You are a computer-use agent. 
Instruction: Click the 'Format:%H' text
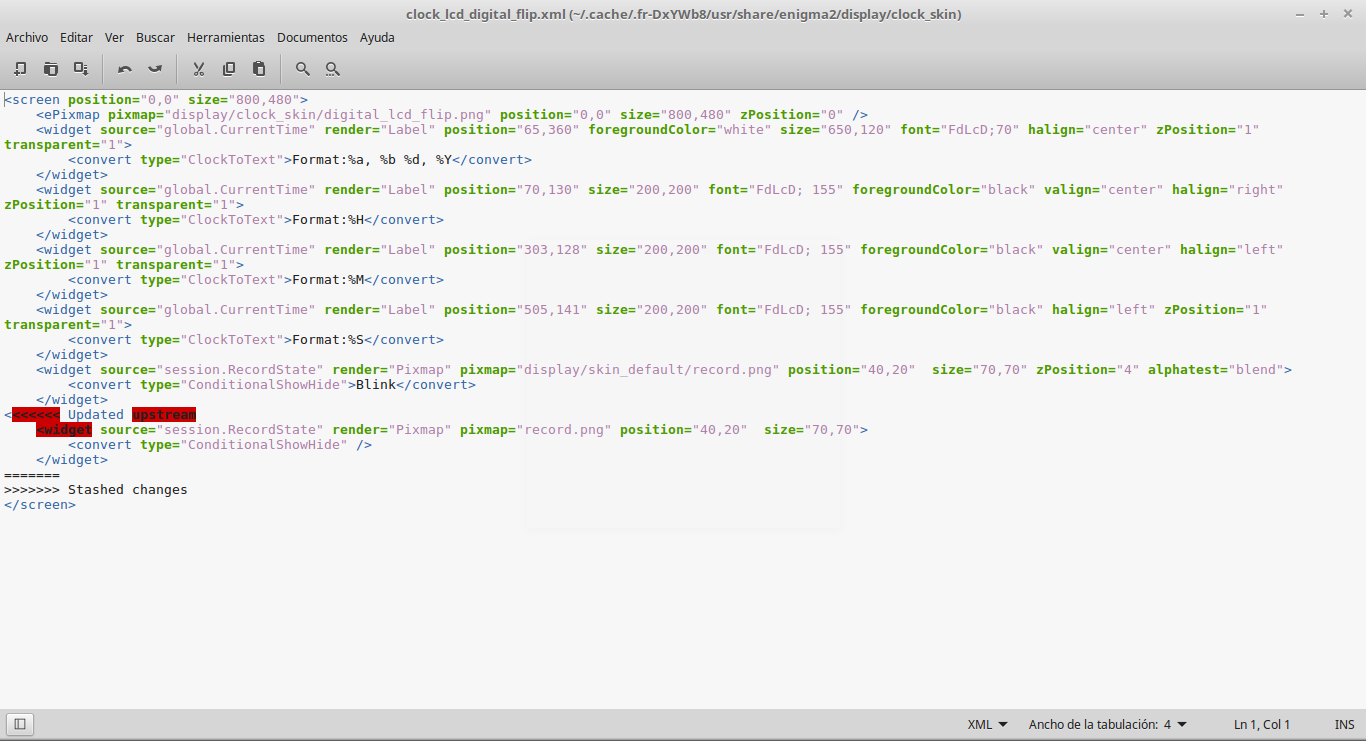328,219
